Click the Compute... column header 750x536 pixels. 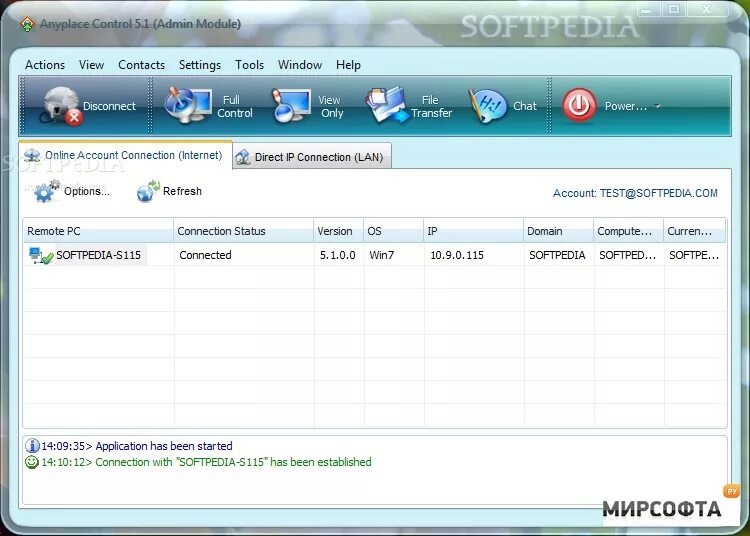tap(628, 231)
